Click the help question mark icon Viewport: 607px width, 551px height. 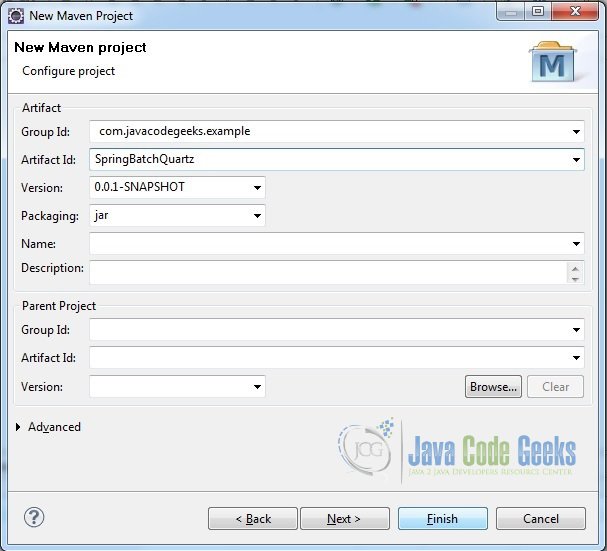34,517
